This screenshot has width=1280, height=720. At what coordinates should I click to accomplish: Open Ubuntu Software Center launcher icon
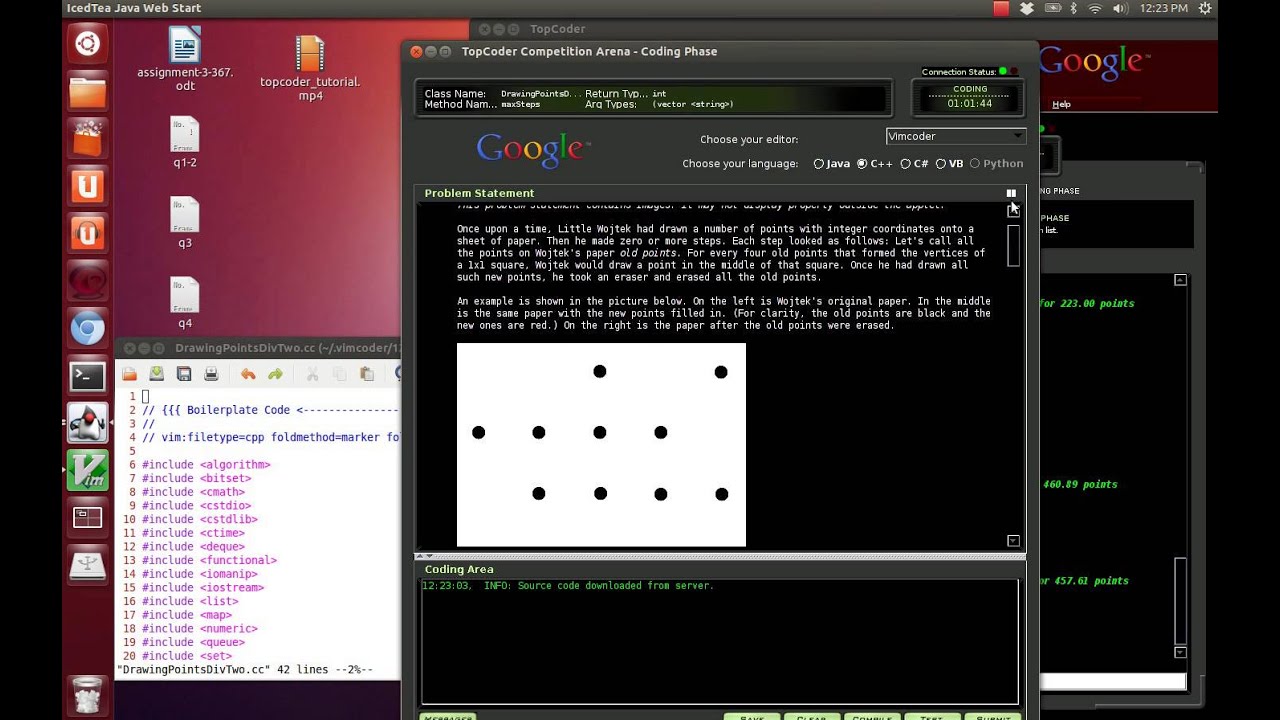tap(87, 139)
